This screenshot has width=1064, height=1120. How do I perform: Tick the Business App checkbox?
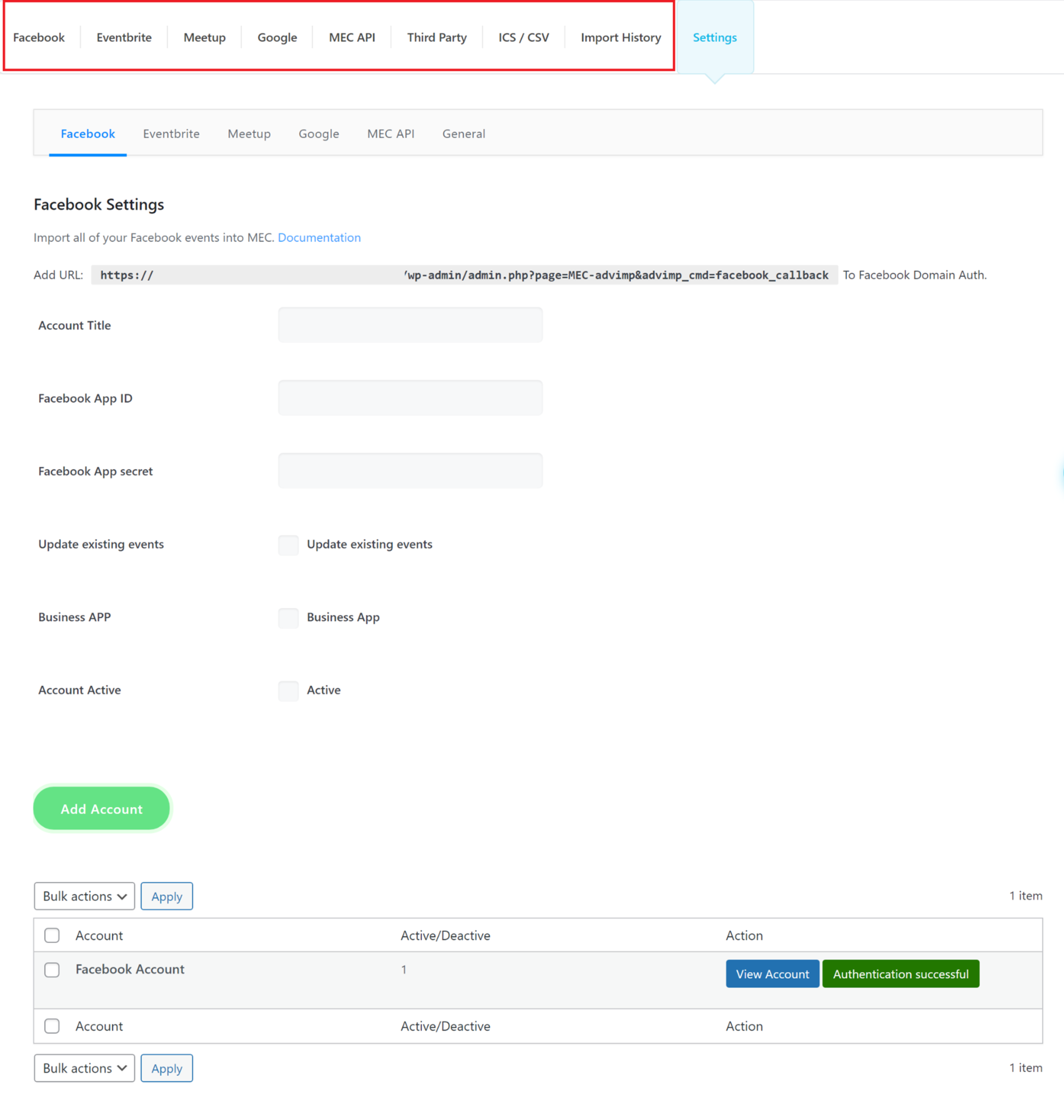click(x=288, y=617)
